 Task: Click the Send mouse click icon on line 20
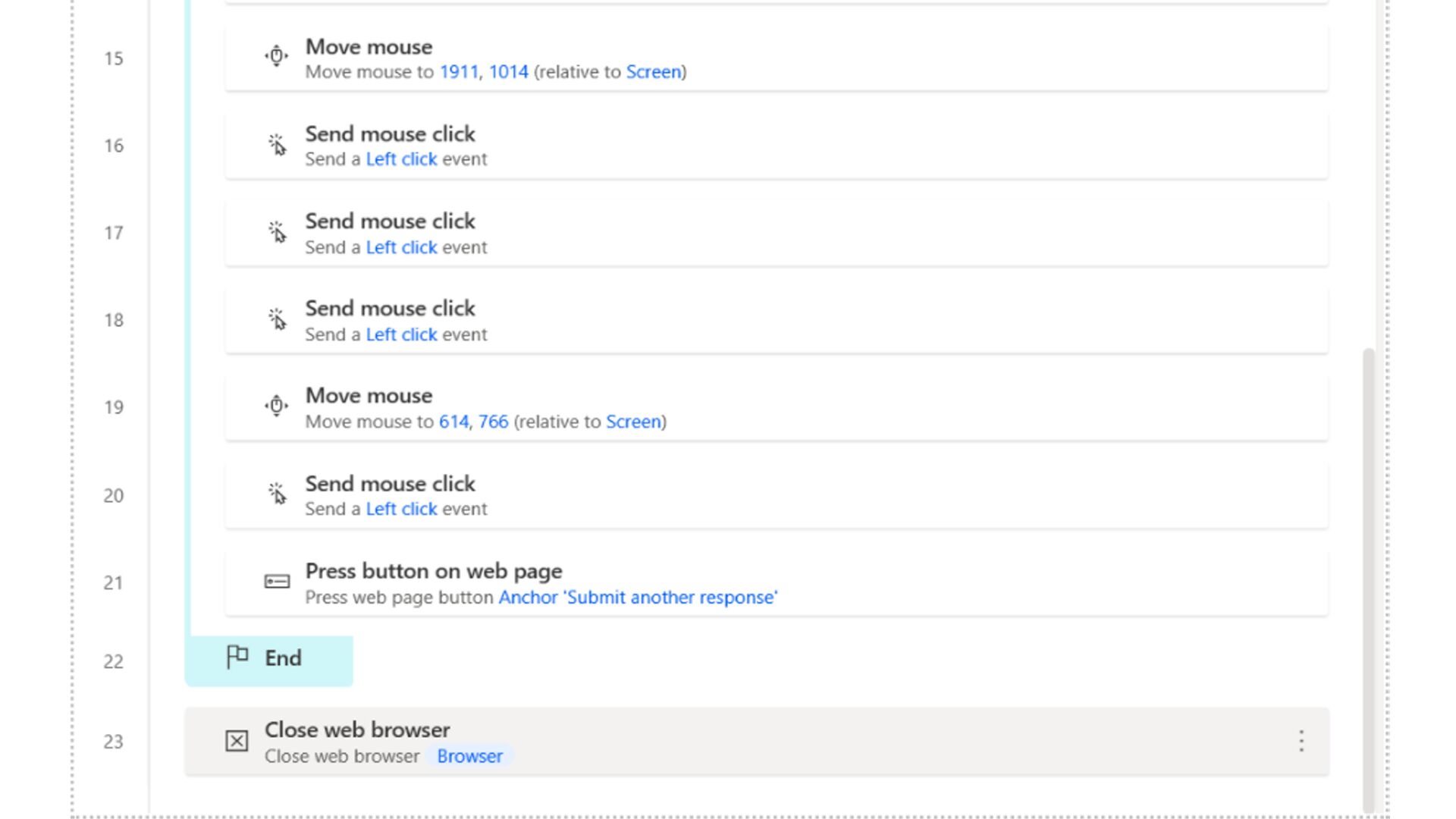click(277, 494)
